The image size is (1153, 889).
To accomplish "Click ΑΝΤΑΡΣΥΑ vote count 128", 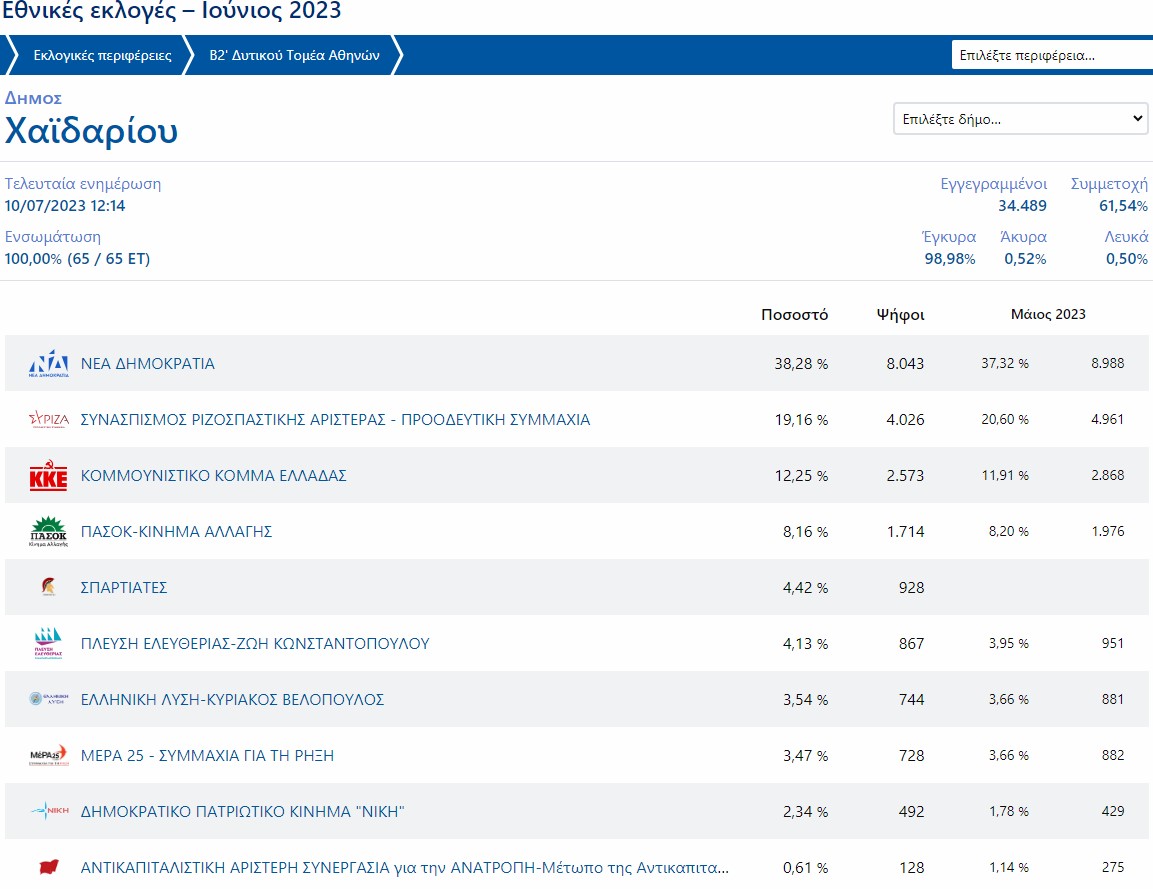I will click(x=911, y=868).
